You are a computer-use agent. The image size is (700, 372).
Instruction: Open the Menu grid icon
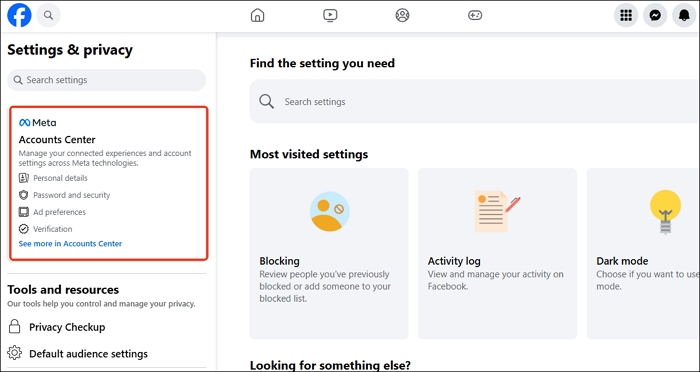point(626,15)
